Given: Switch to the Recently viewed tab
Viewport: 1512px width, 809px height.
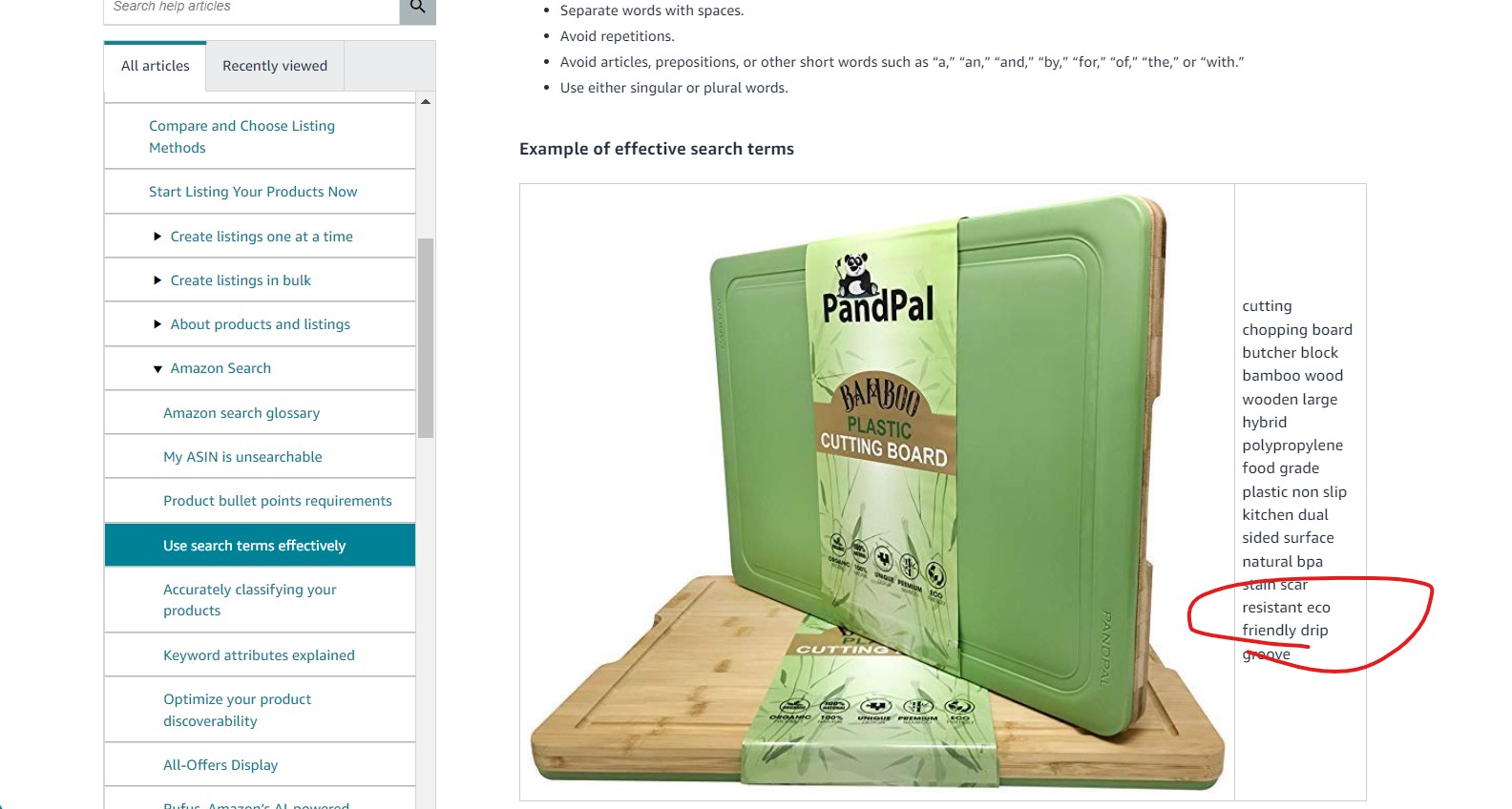Looking at the screenshot, I should coord(275,66).
